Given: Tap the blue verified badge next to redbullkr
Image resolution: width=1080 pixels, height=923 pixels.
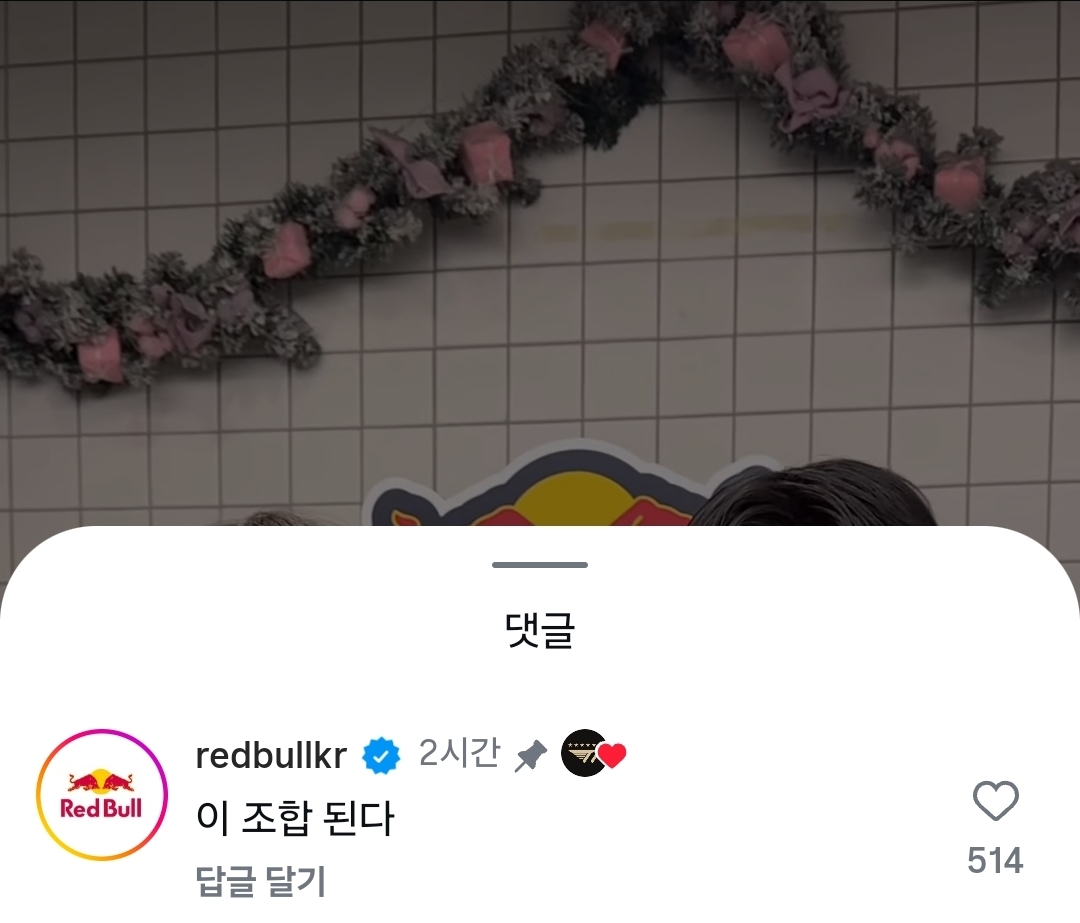Looking at the screenshot, I should coord(381,756).
